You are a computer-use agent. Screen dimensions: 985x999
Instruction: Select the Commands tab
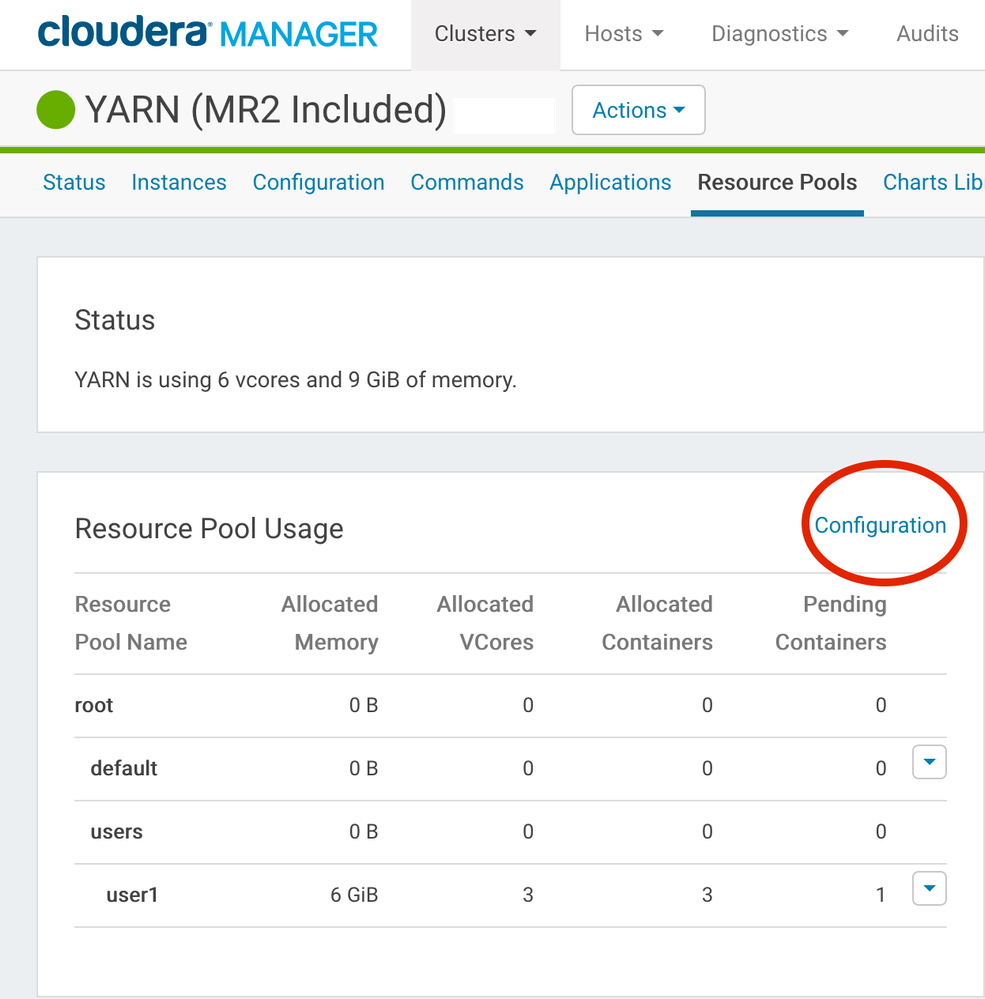pyautogui.click(x=467, y=182)
